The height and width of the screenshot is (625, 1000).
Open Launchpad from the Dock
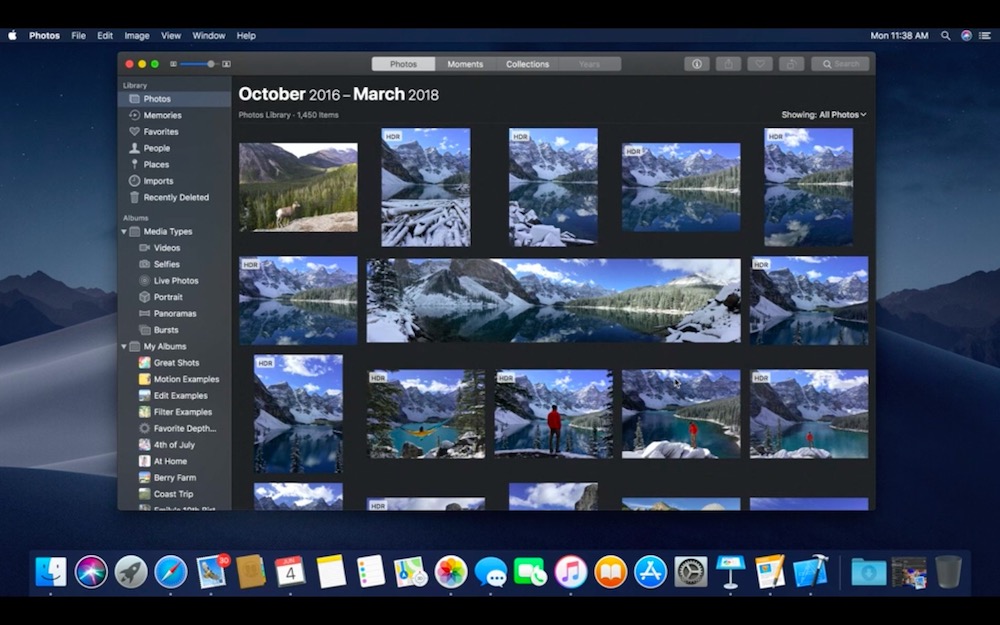[x=131, y=571]
